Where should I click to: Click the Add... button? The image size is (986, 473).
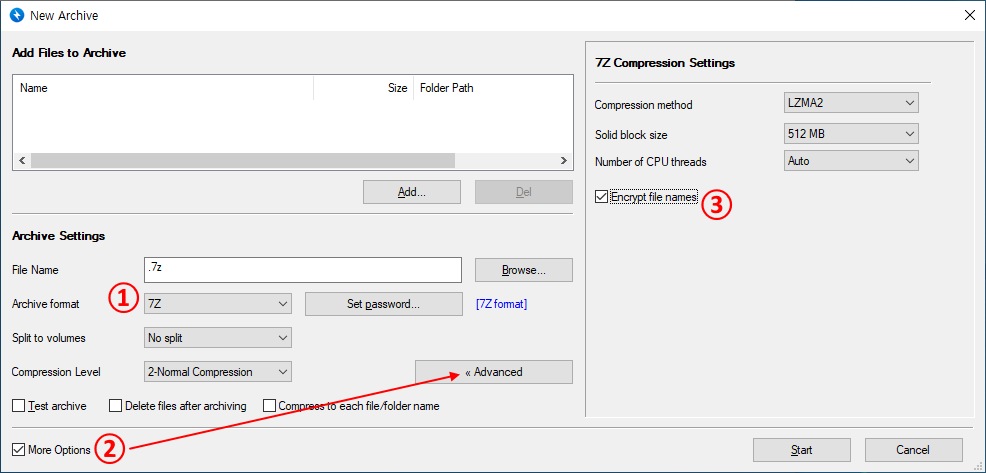tap(411, 192)
